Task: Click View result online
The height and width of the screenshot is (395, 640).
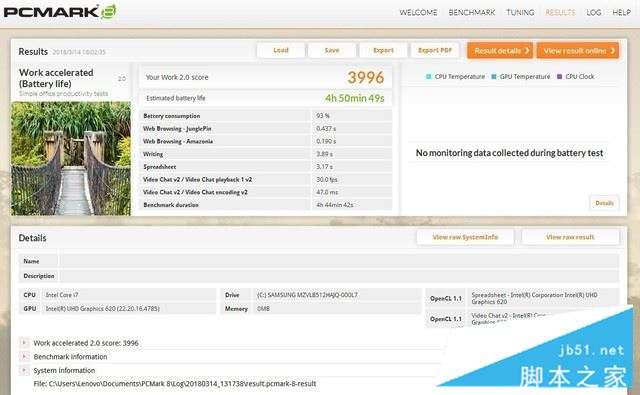Action: (x=578, y=51)
